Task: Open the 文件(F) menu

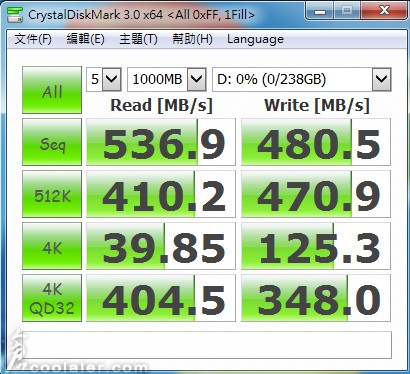Action: 33,39
